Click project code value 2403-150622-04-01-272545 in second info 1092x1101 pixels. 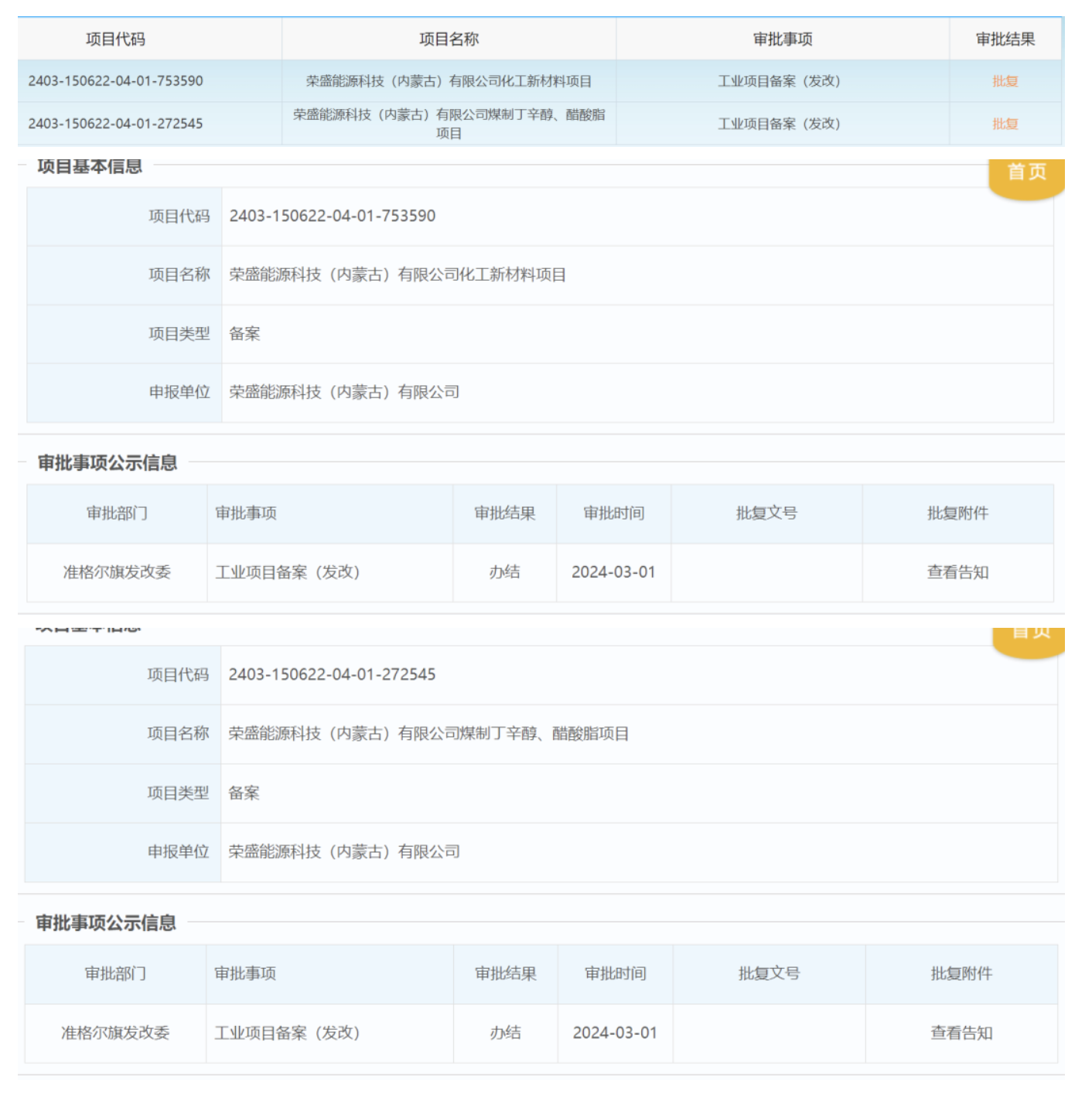[332, 675]
